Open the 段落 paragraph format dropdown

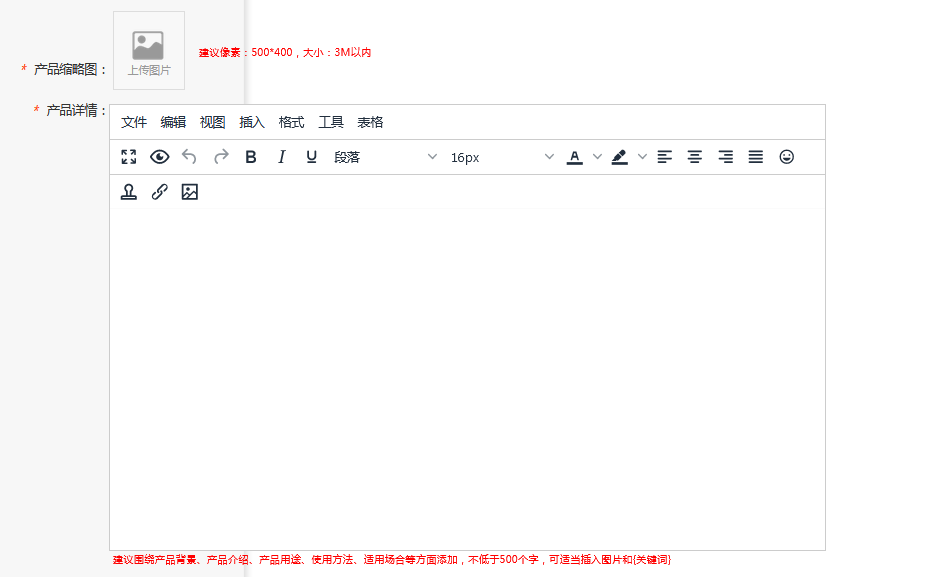pyautogui.click(x=385, y=157)
